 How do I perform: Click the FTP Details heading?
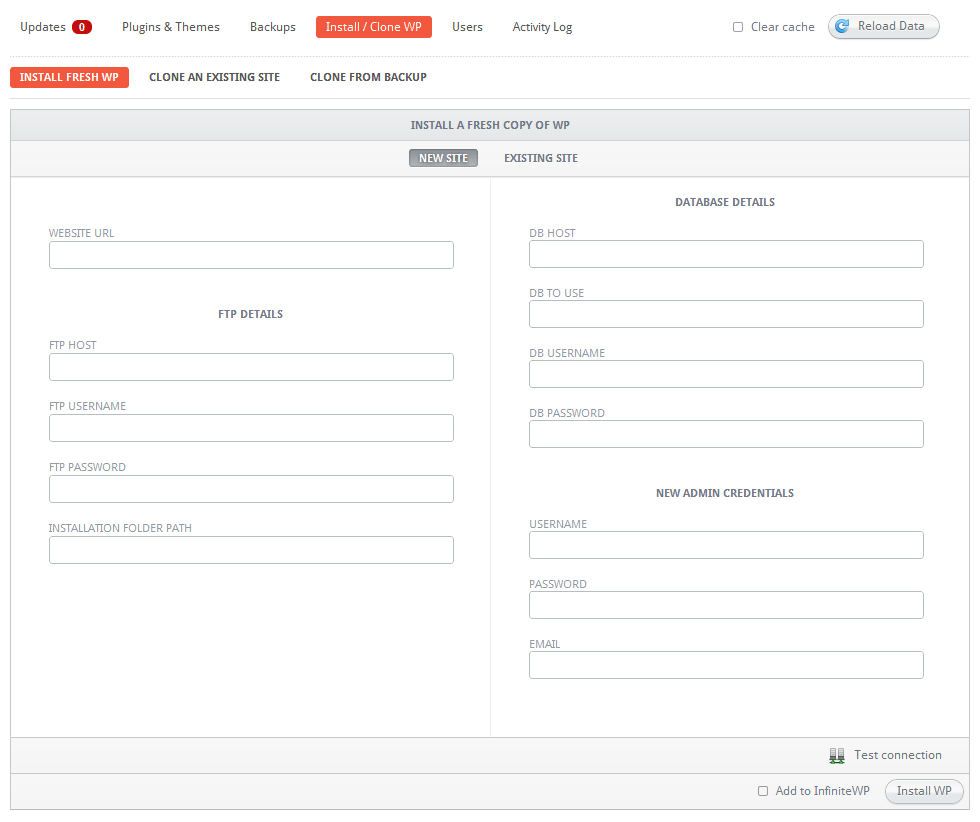tap(251, 314)
